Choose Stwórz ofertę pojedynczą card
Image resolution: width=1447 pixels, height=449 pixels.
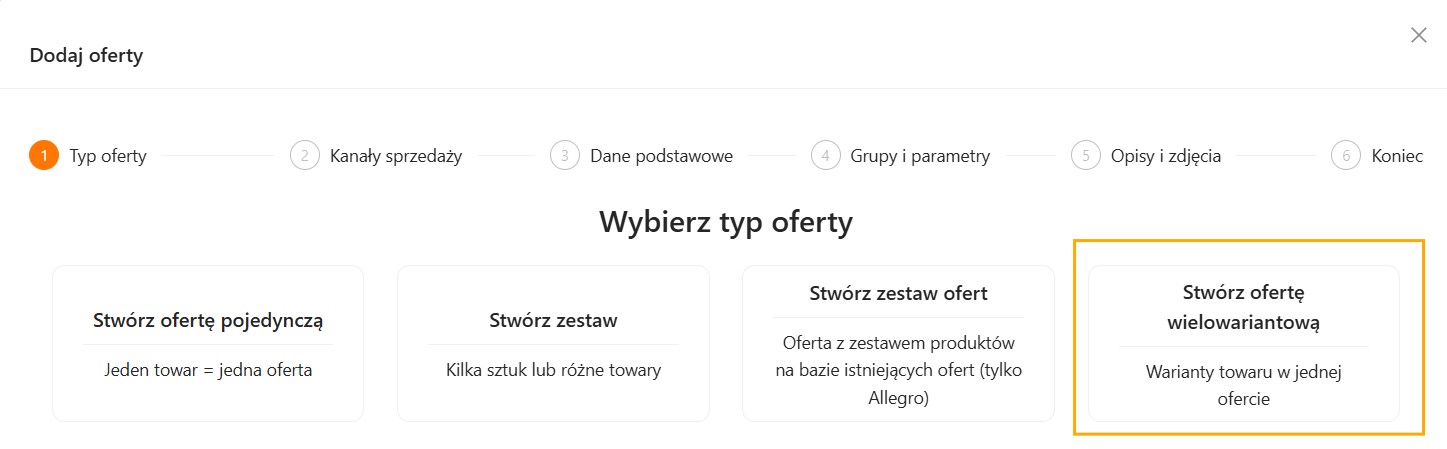click(208, 343)
